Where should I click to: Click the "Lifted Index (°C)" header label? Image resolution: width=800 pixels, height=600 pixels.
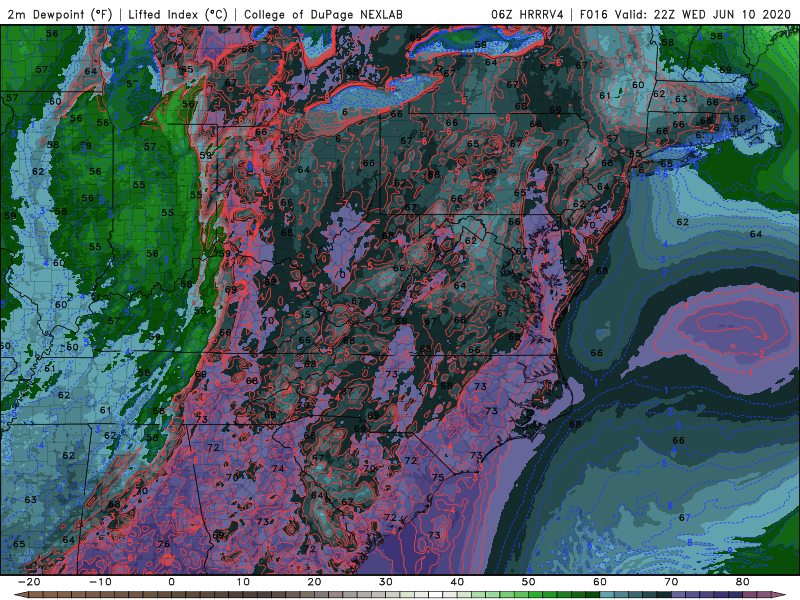(x=178, y=14)
